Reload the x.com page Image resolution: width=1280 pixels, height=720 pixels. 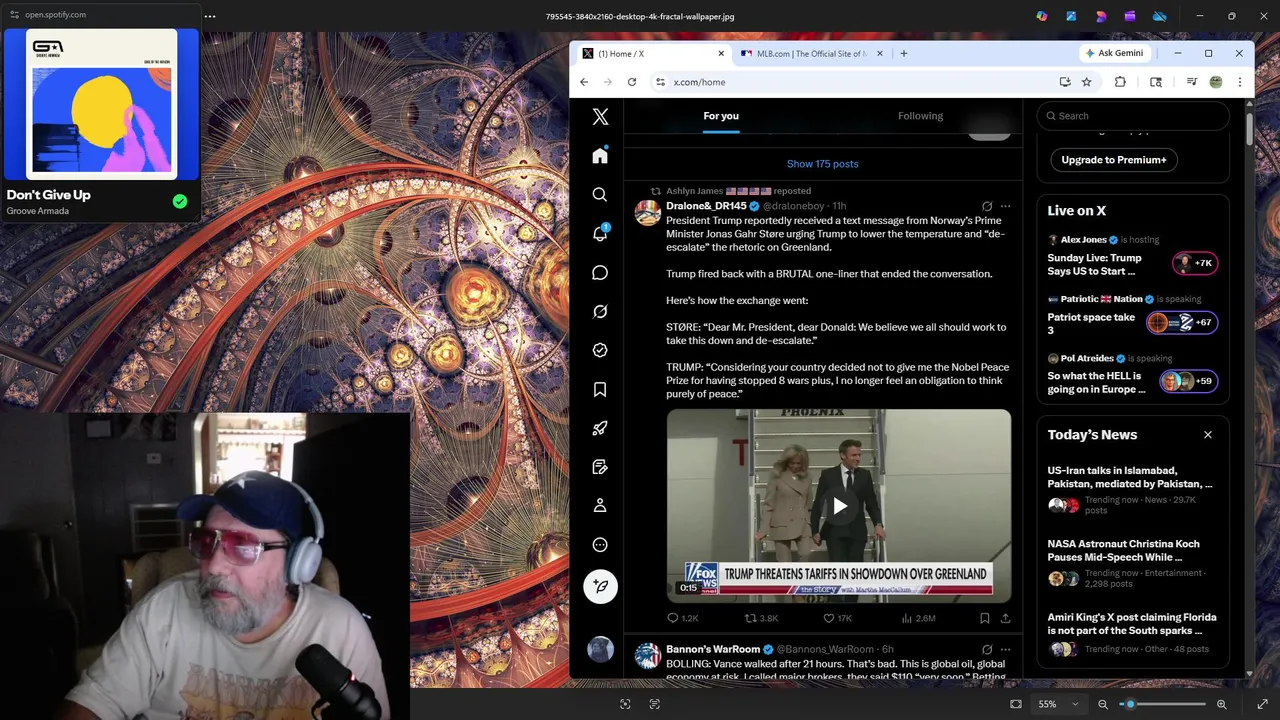coord(632,82)
